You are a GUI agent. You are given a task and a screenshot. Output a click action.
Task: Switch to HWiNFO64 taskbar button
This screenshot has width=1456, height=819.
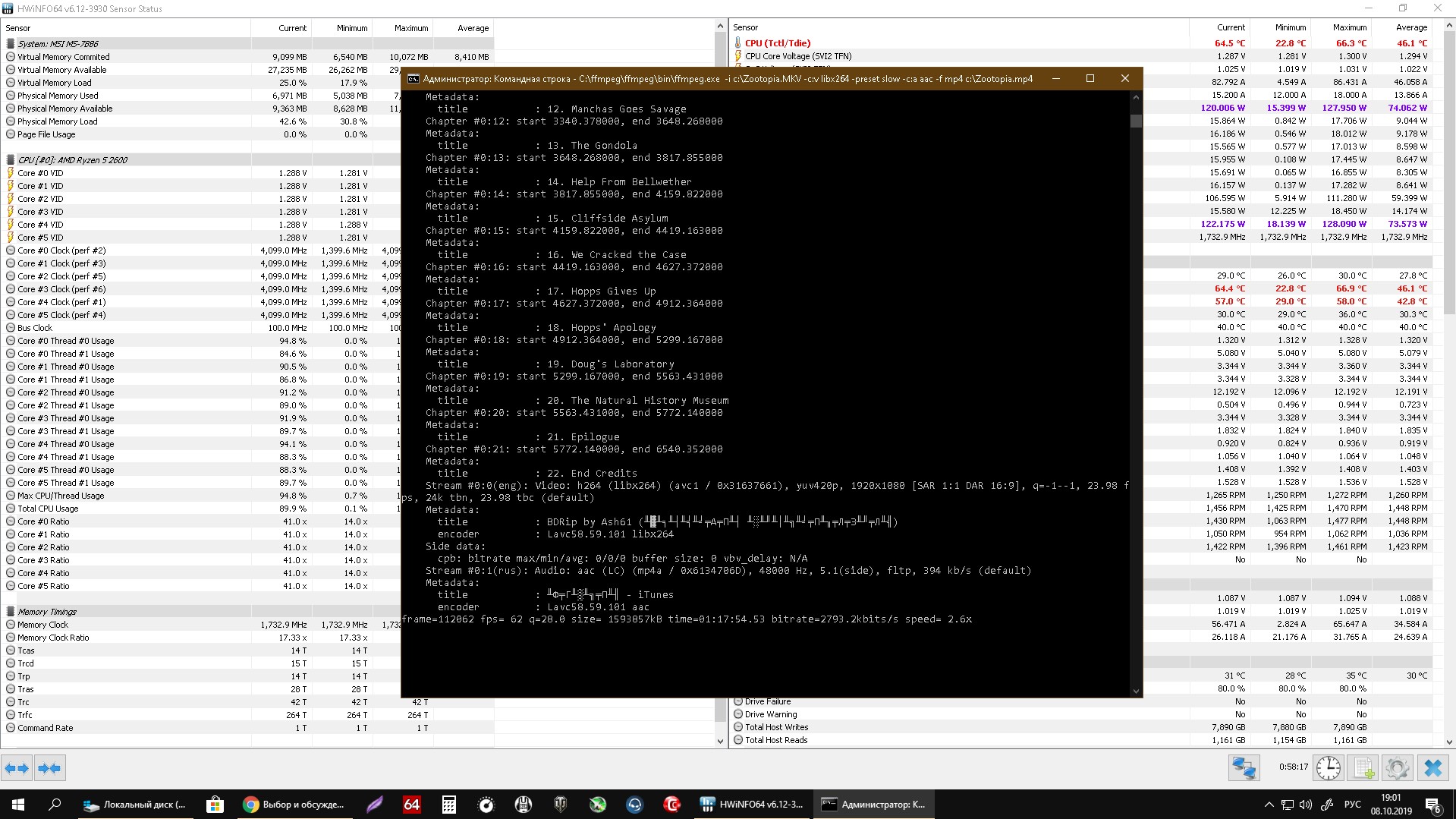click(x=752, y=805)
